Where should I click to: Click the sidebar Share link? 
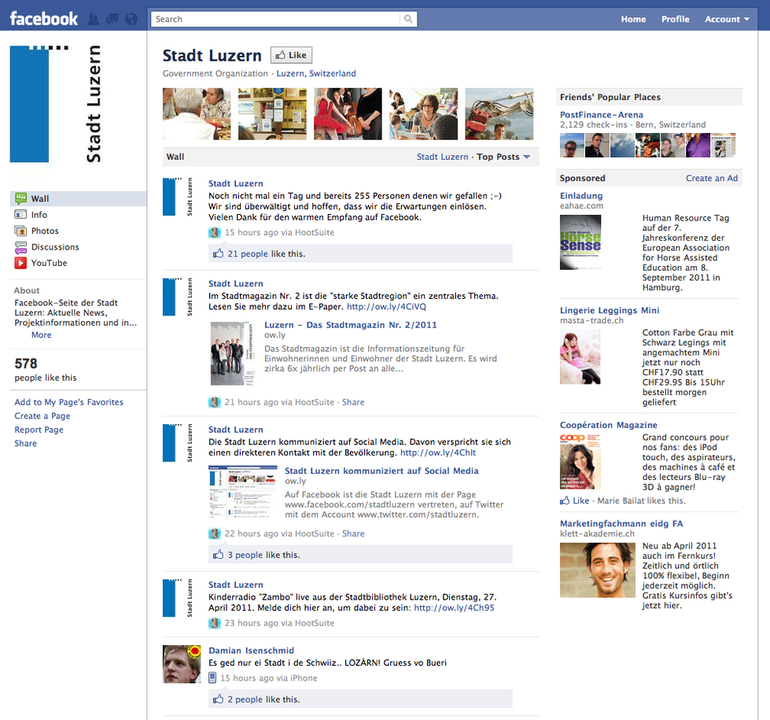[26, 443]
